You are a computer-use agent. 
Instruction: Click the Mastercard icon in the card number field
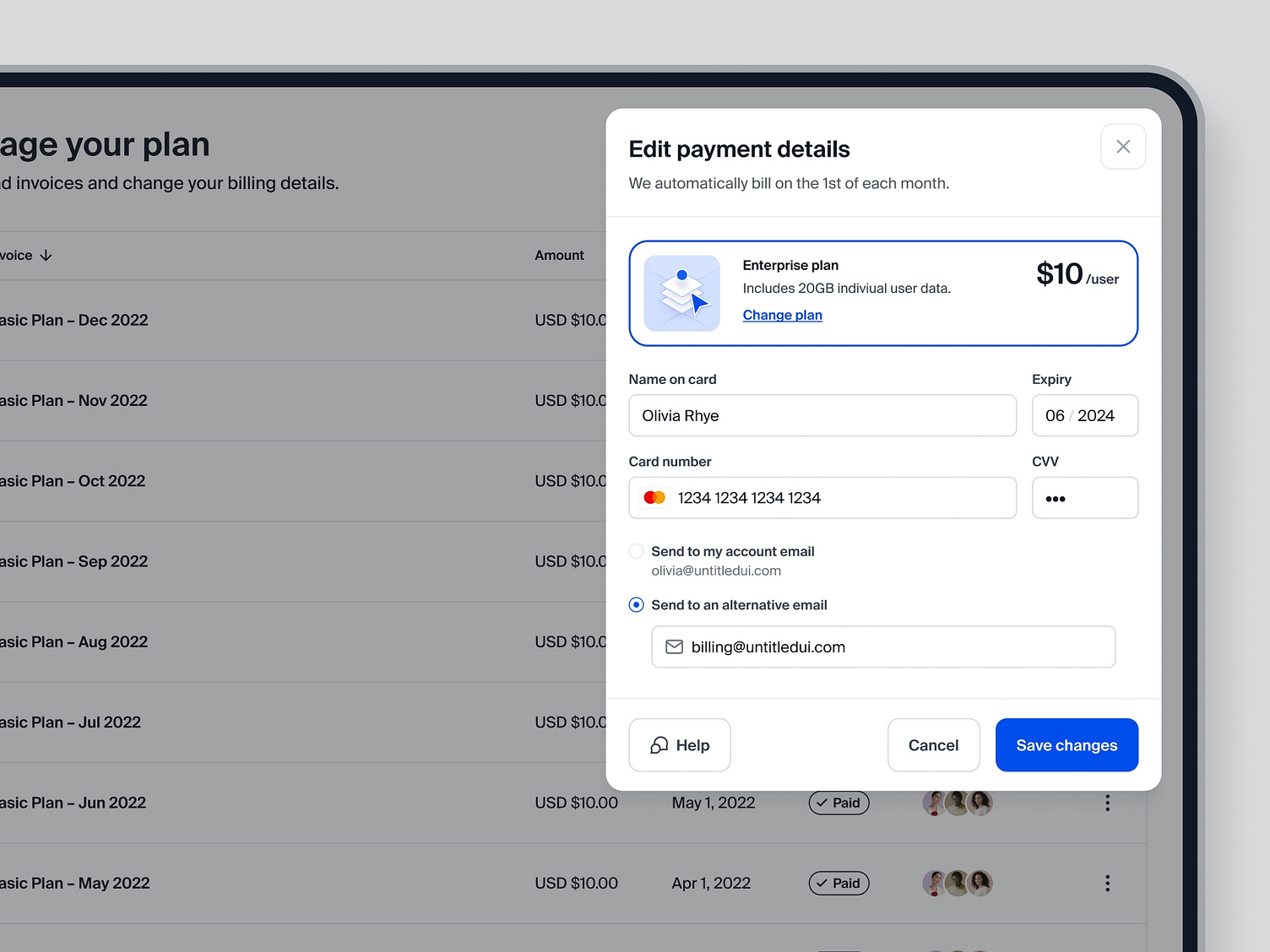[654, 497]
